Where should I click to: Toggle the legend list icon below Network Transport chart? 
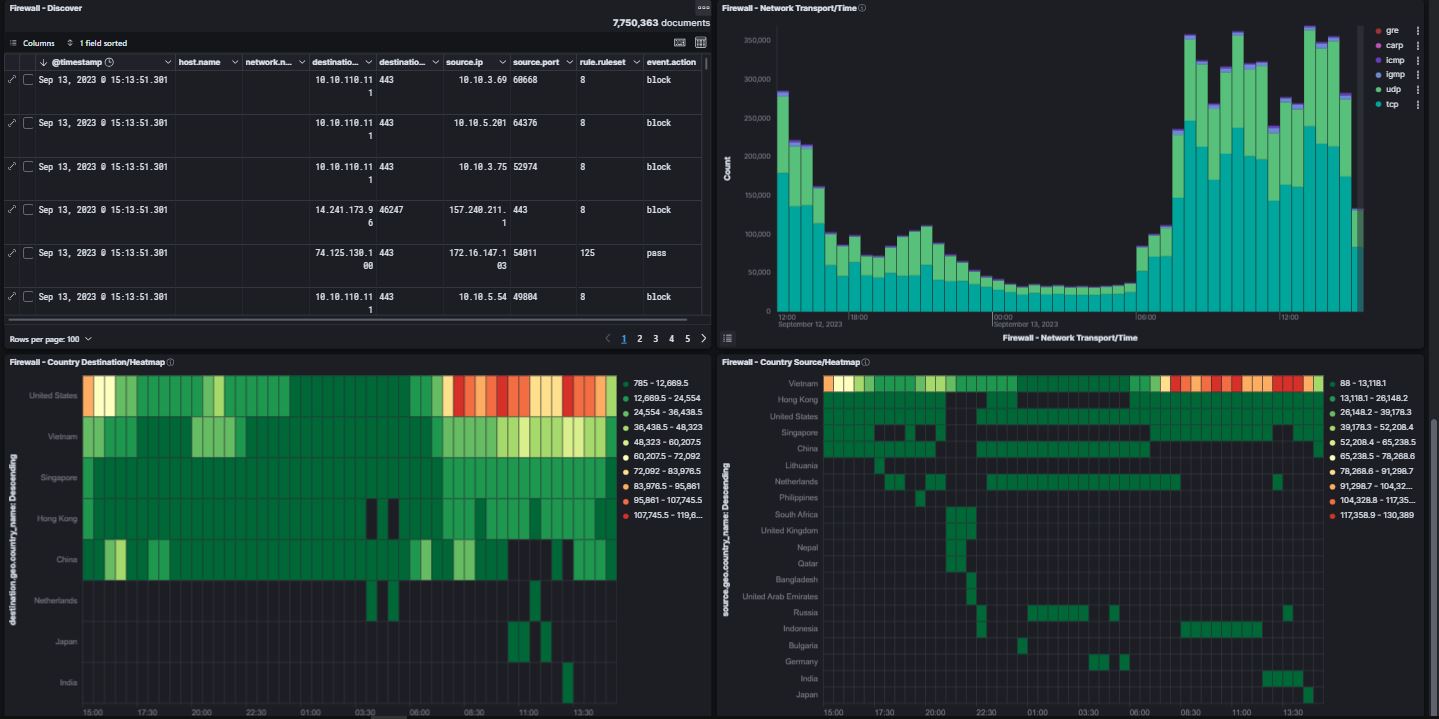(728, 339)
